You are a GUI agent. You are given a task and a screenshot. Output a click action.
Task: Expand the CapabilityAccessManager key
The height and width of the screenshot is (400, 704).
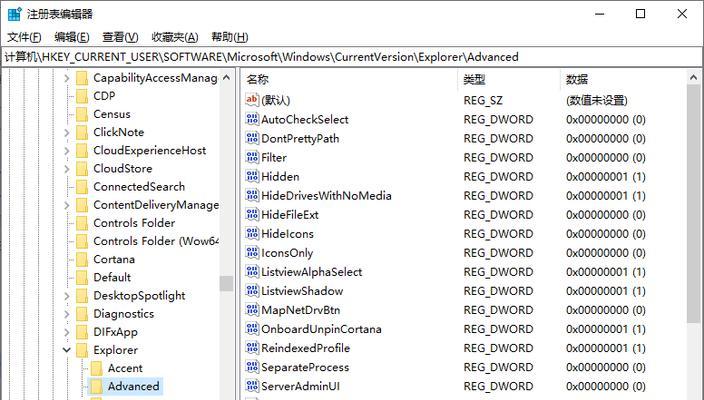(x=67, y=78)
